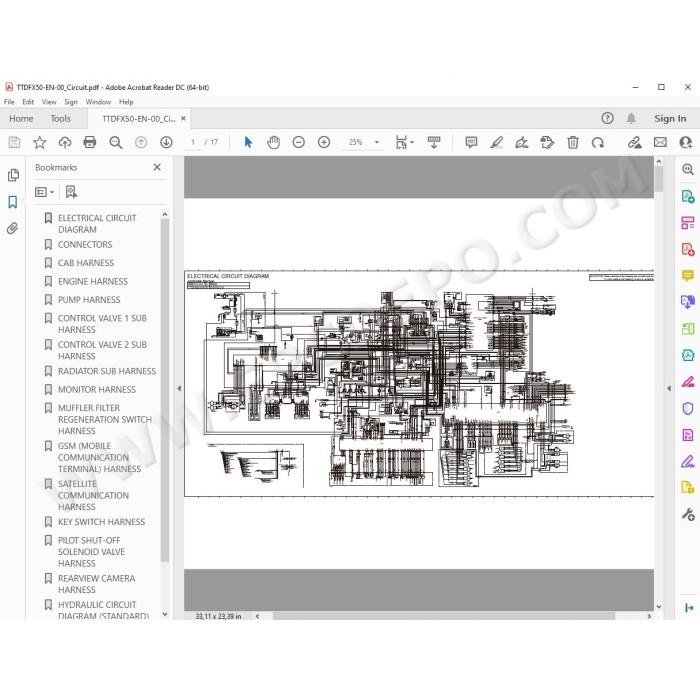Find current bookmark icon in Bookmarks panel

(71, 192)
